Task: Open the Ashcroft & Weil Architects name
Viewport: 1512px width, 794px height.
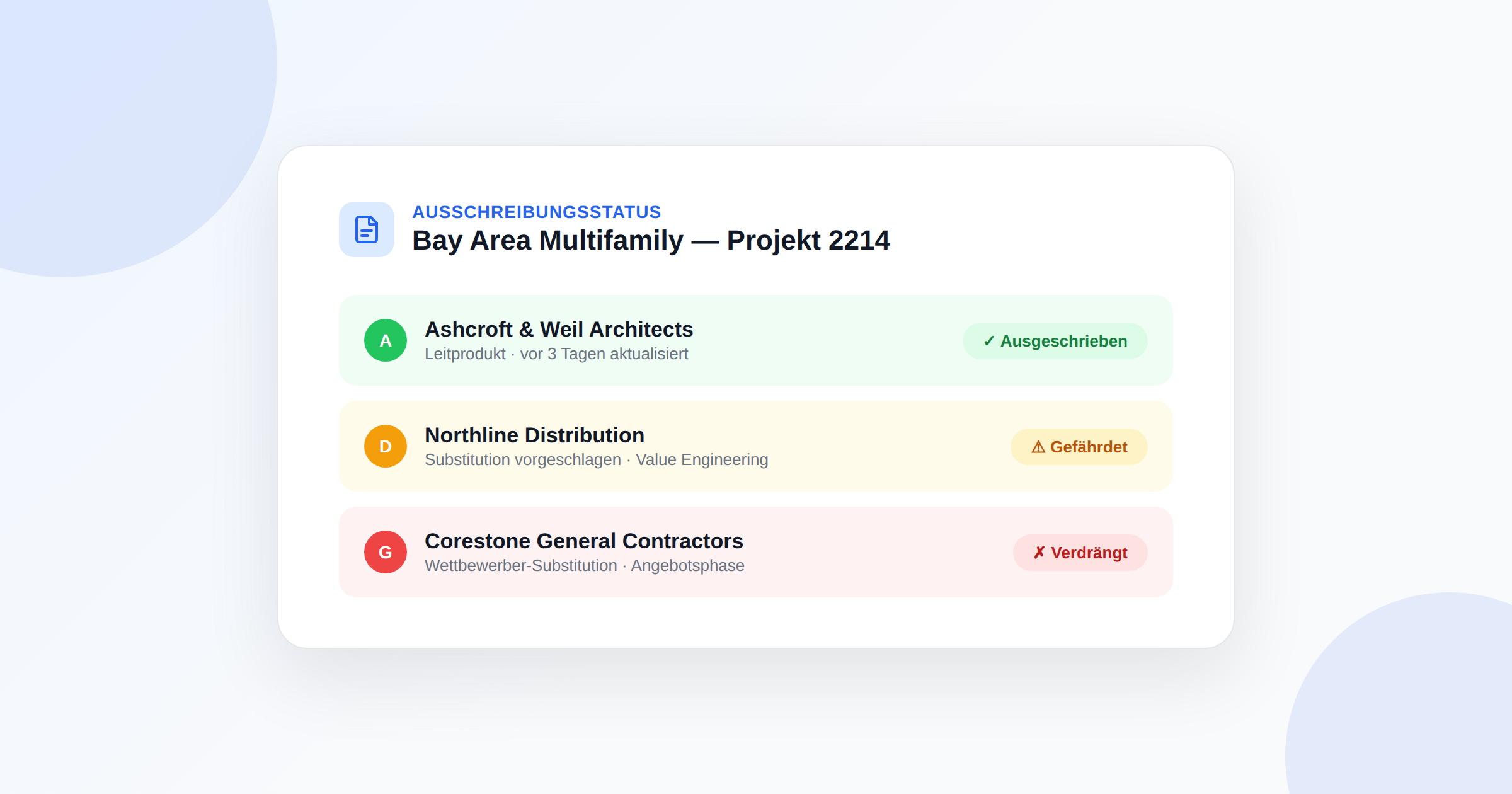Action: pyautogui.click(x=559, y=329)
